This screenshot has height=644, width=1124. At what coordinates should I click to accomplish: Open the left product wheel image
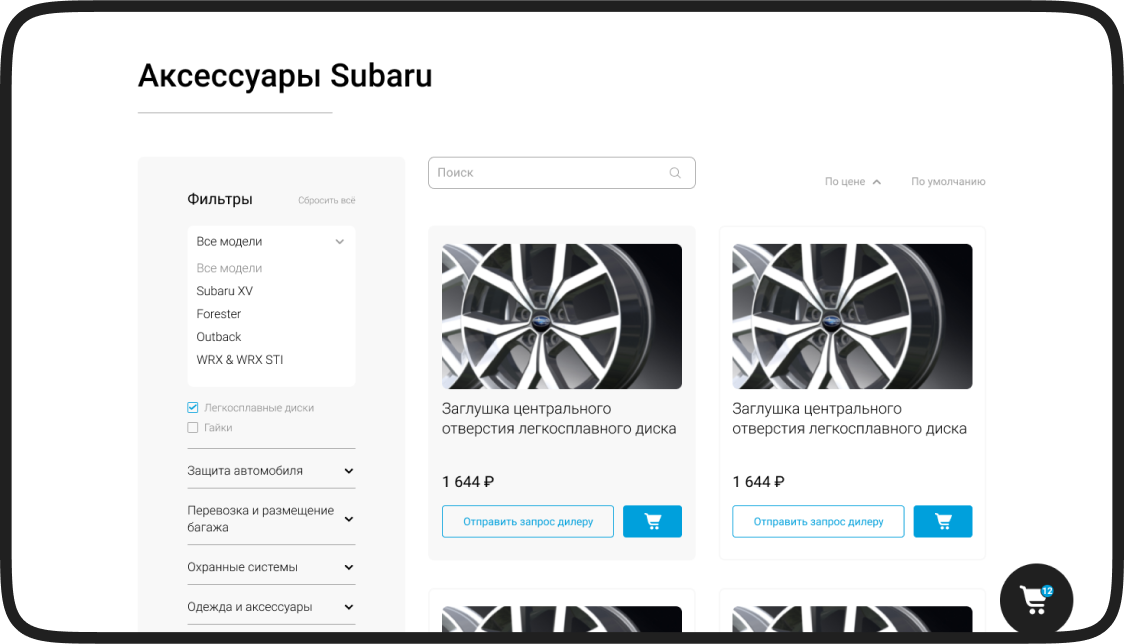tap(561, 316)
